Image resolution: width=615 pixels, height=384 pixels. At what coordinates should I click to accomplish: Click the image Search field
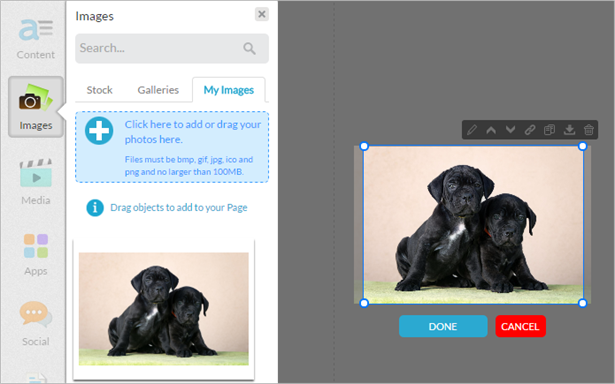(172, 48)
